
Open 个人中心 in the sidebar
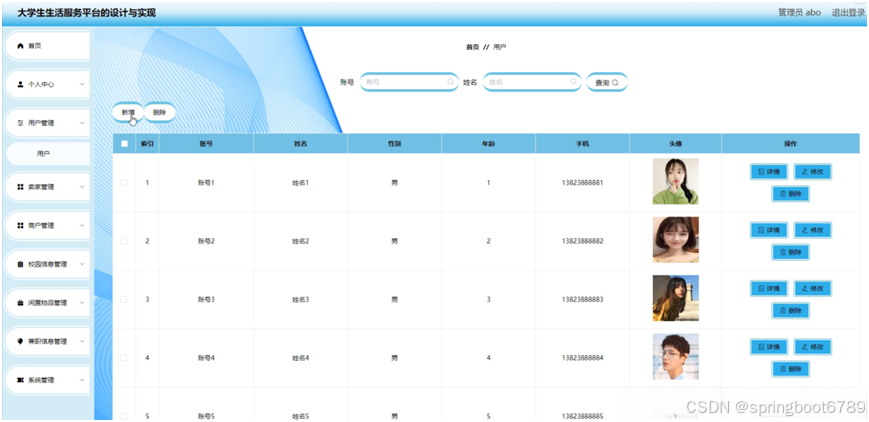[x=48, y=84]
